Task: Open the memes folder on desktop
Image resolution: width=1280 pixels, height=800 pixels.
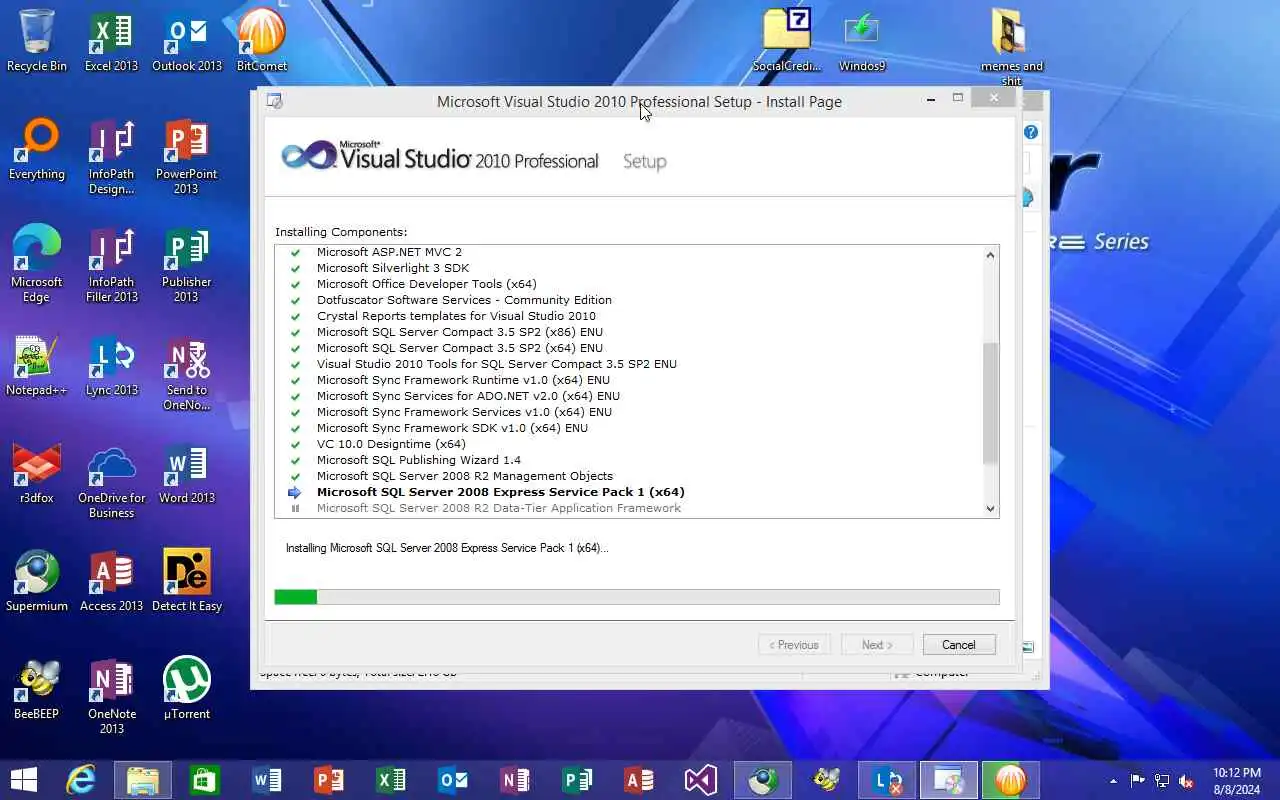Action: (1011, 47)
